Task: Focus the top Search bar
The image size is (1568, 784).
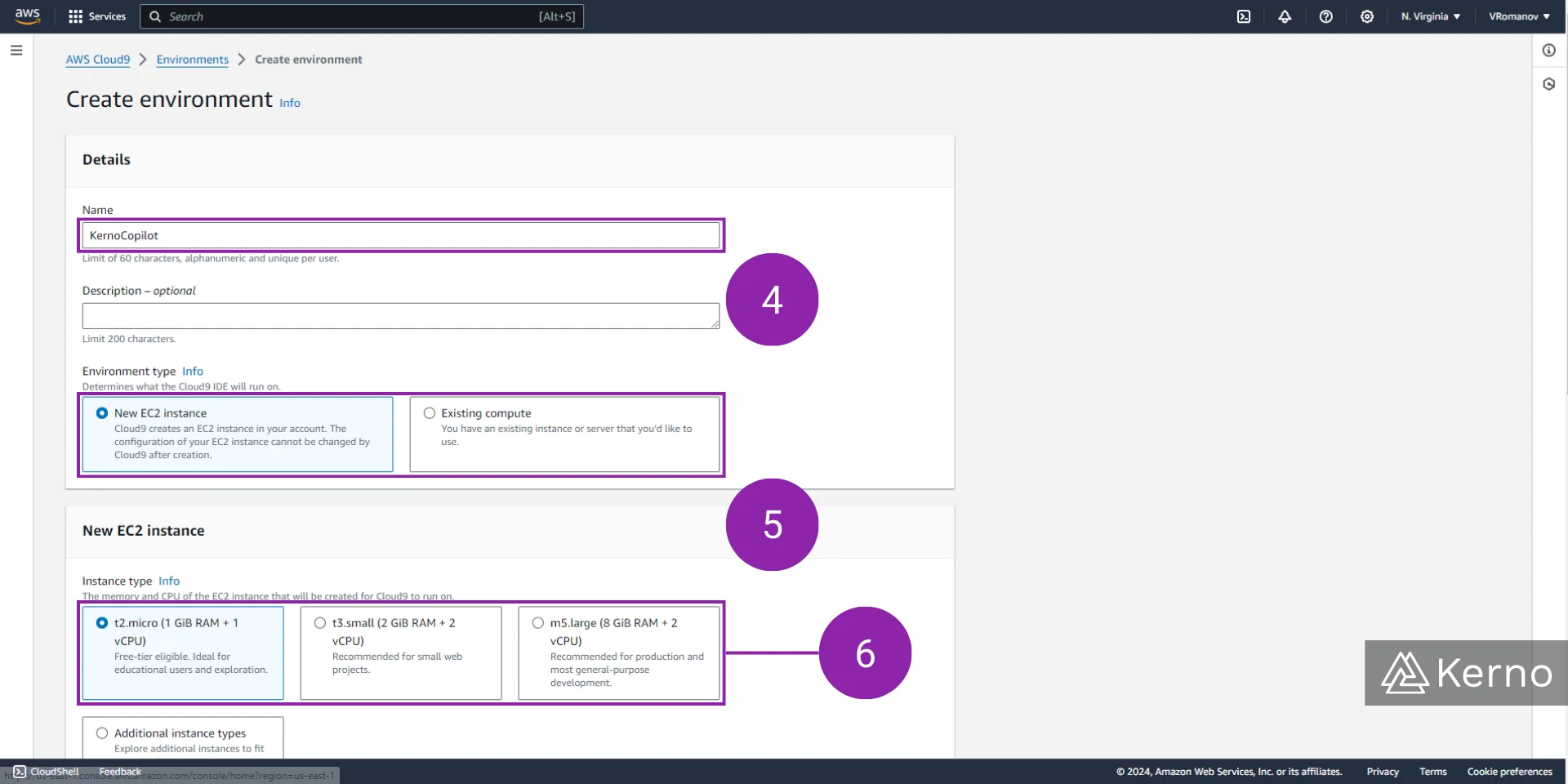Action: (362, 16)
